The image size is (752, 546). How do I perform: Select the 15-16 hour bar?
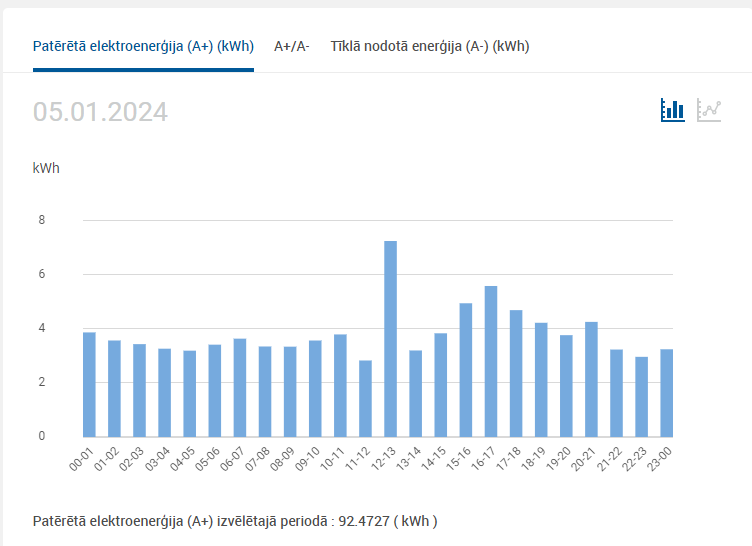click(466, 370)
